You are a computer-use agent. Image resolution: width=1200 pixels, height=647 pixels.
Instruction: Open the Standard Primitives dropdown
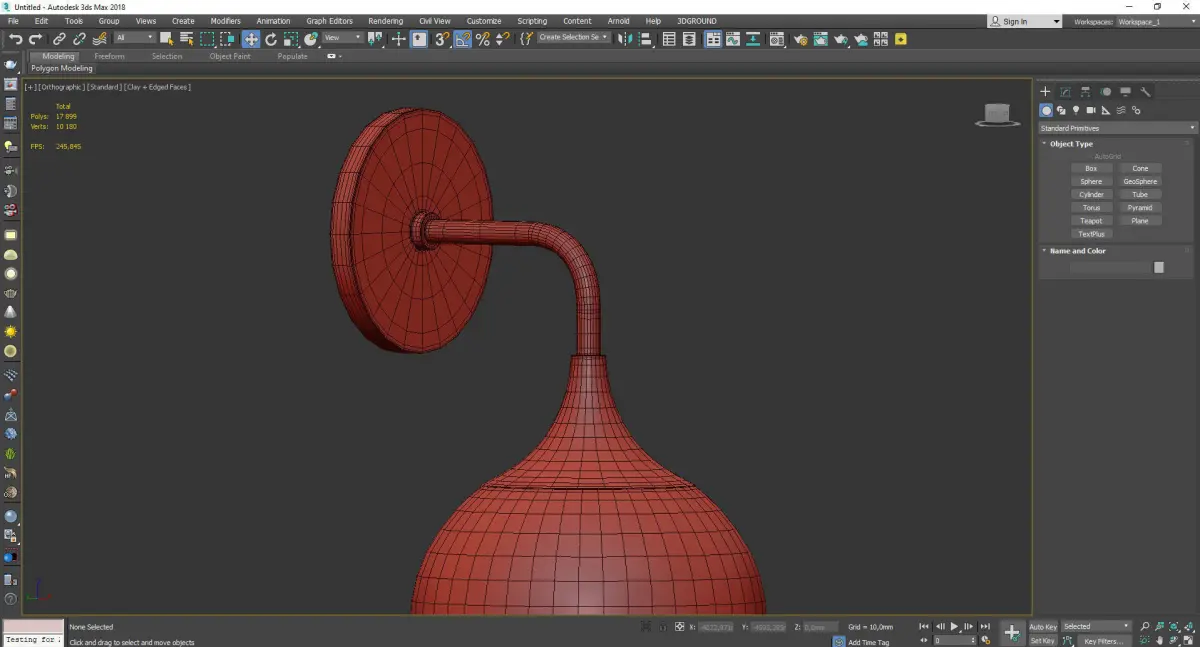(1117, 128)
